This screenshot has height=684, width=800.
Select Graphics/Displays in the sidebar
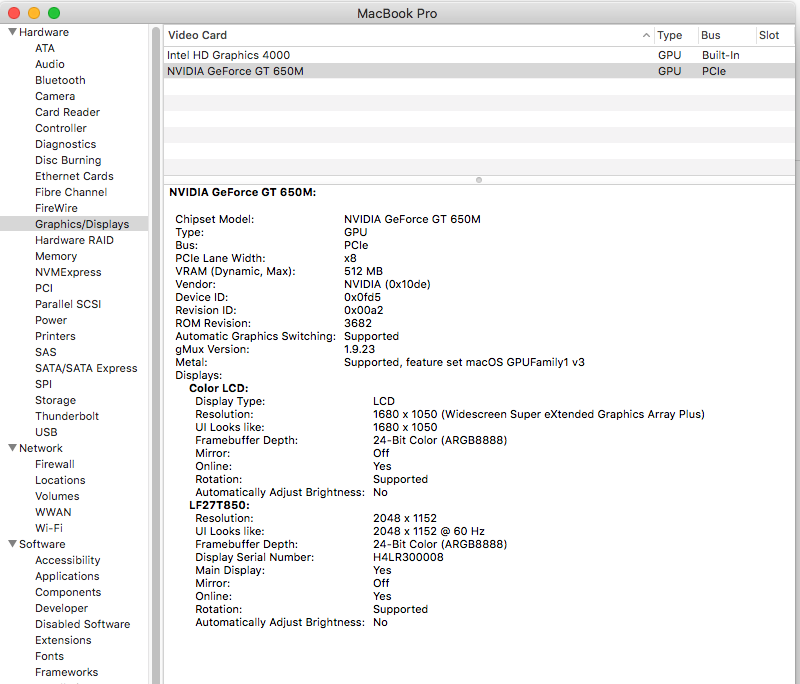pos(74,224)
